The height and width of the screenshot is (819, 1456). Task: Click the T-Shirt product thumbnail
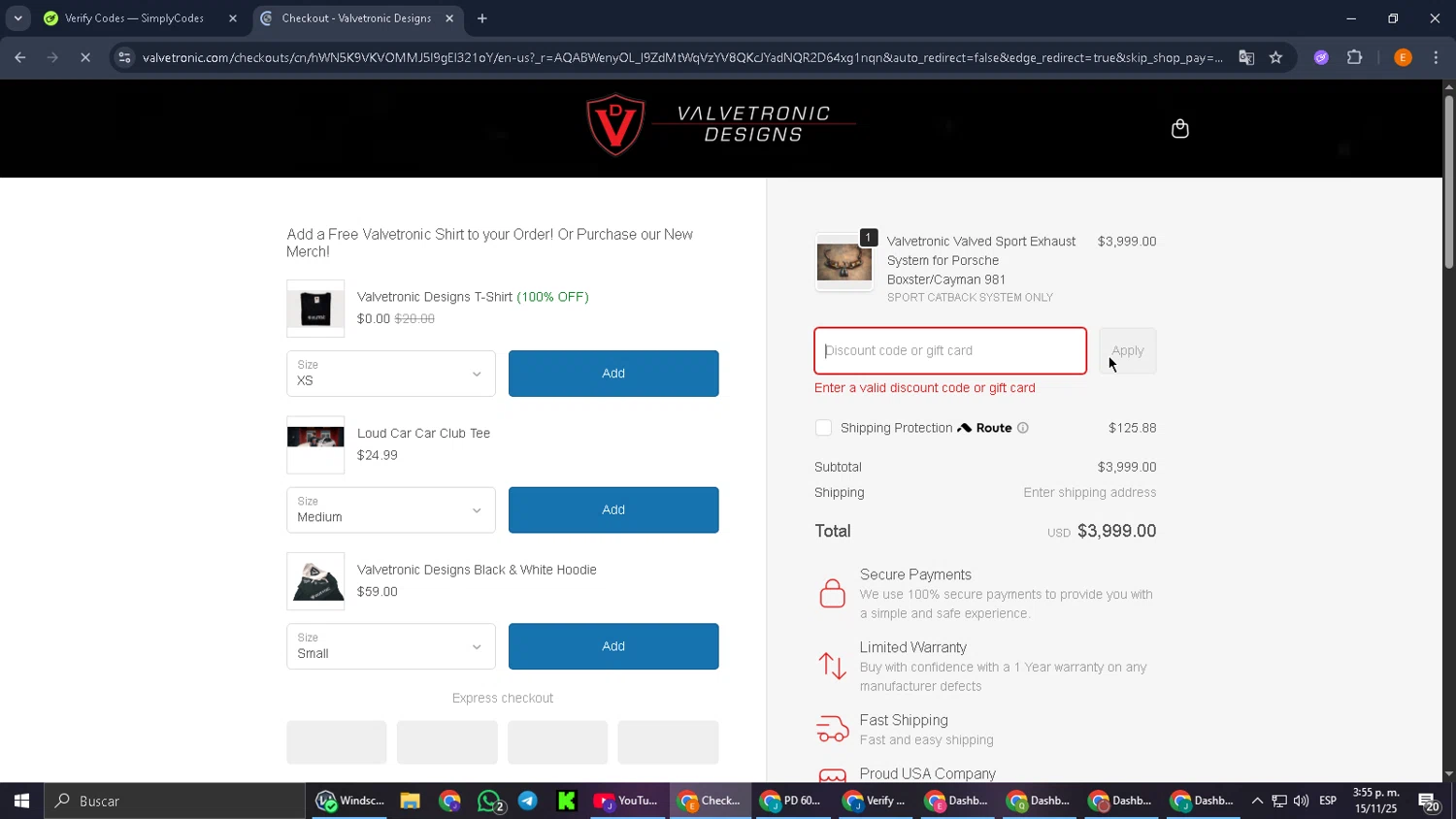(x=315, y=309)
